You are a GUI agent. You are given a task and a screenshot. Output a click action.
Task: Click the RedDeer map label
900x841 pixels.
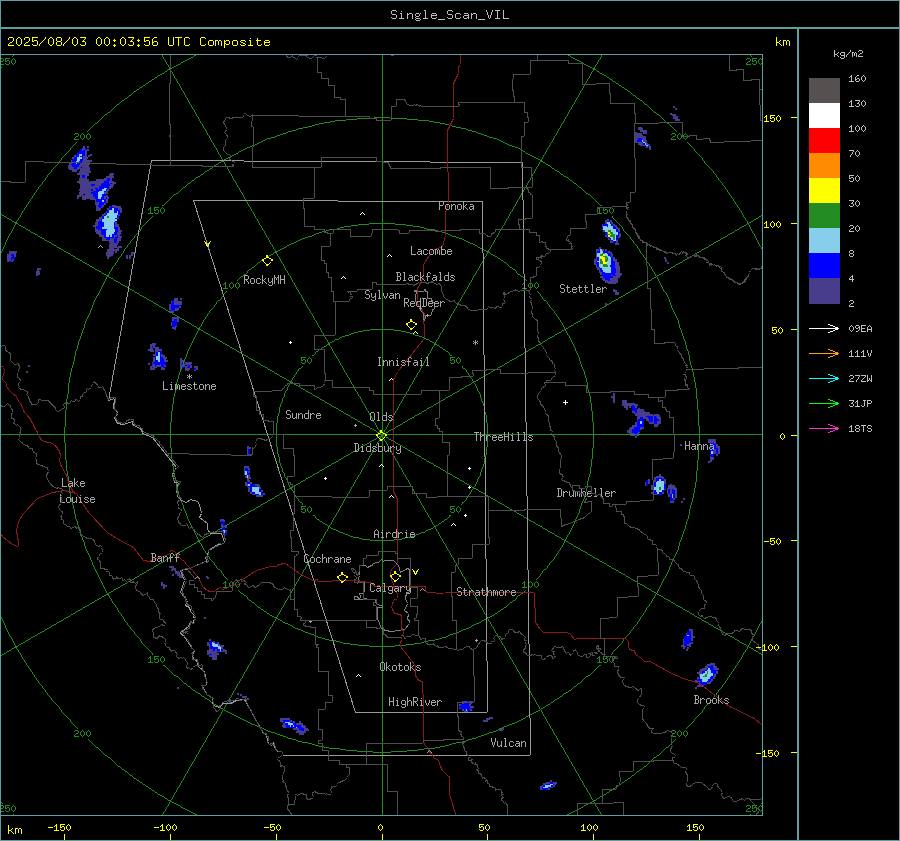(x=424, y=303)
